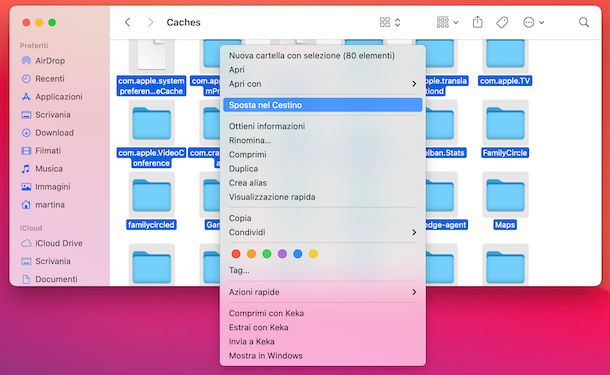Open the Tags toolbar icon
610x375 pixels.
pos(502,22)
